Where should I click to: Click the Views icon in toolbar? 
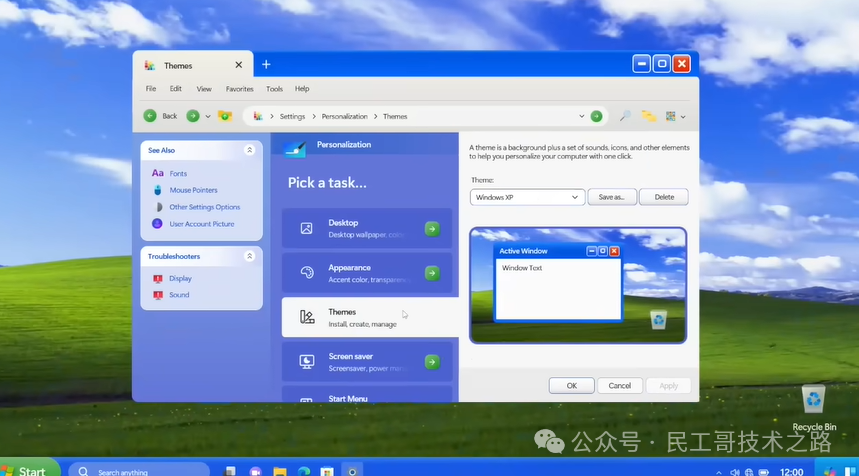(671, 116)
